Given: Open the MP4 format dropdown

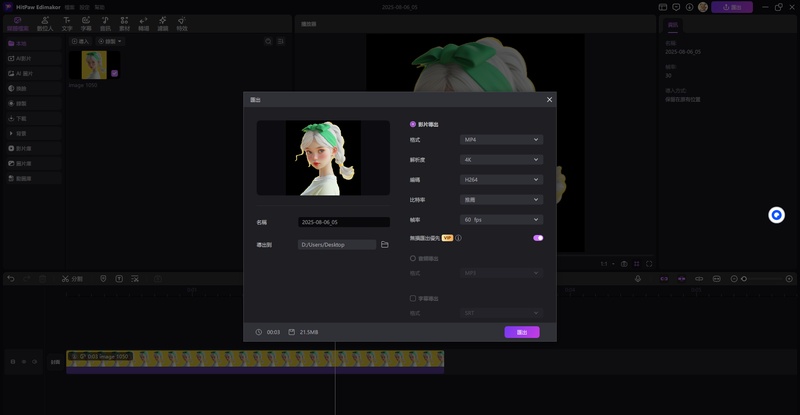Looking at the screenshot, I should coord(501,139).
